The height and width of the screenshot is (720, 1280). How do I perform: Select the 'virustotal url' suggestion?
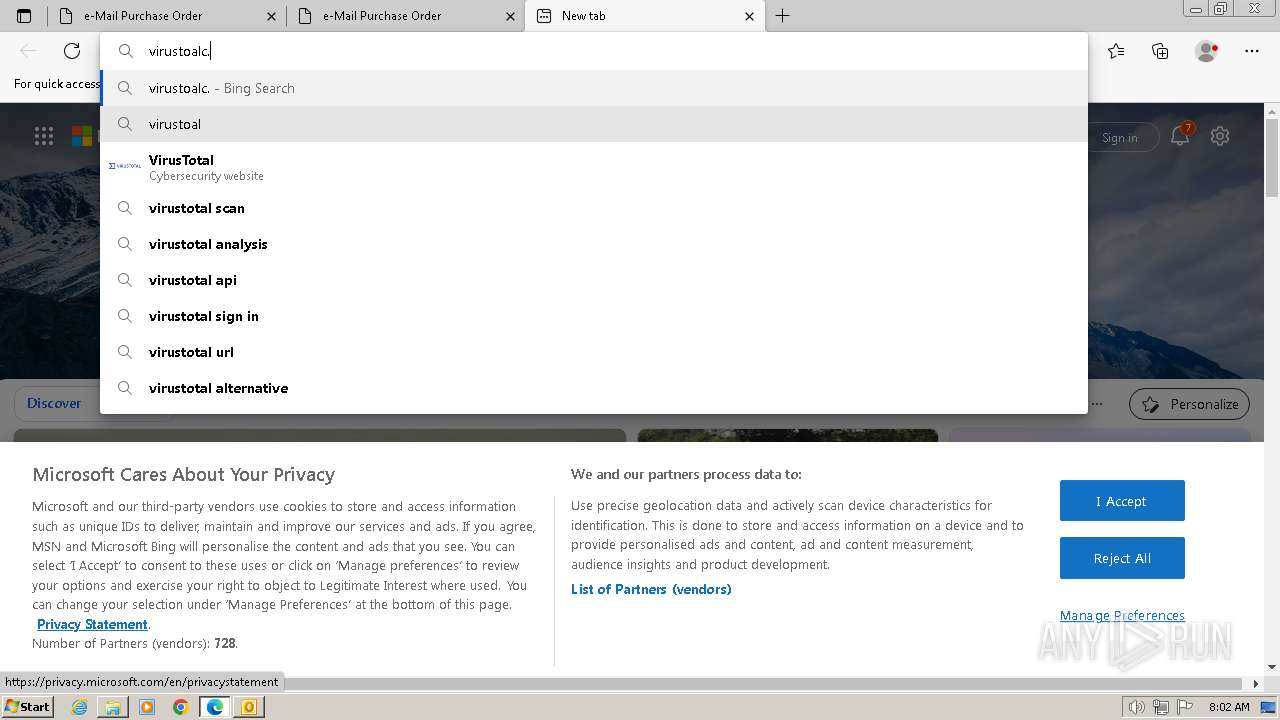[x=594, y=352]
